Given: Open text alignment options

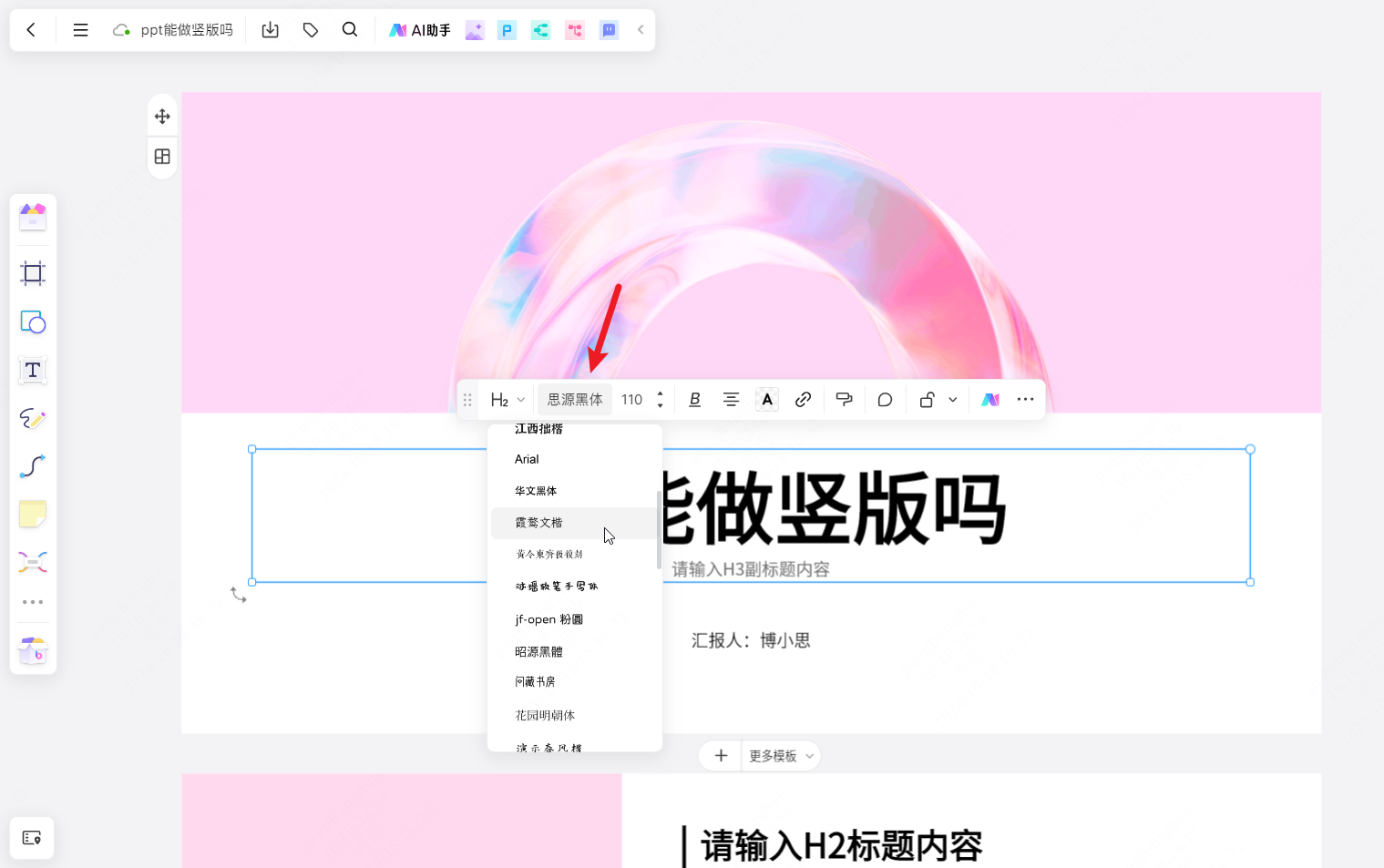Looking at the screenshot, I should [731, 400].
